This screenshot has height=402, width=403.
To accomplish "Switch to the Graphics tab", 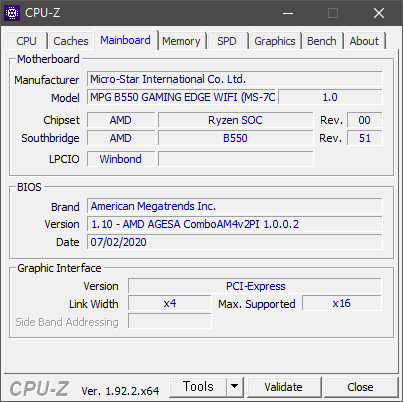I will pos(275,41).
